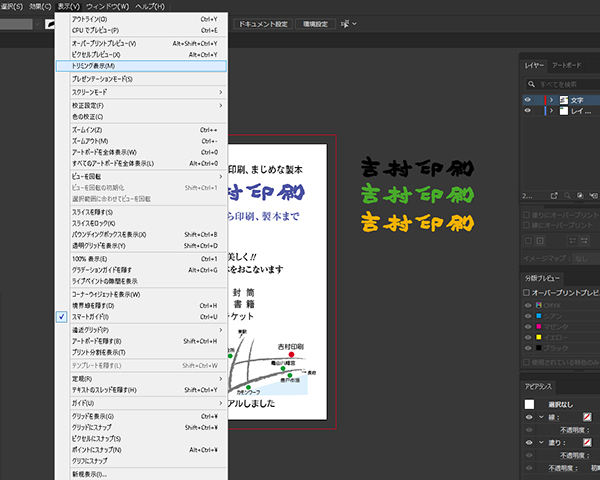The image size is (600, 480).
Task: Open the 遠近グリッド submenu
Action: [141, 330]
